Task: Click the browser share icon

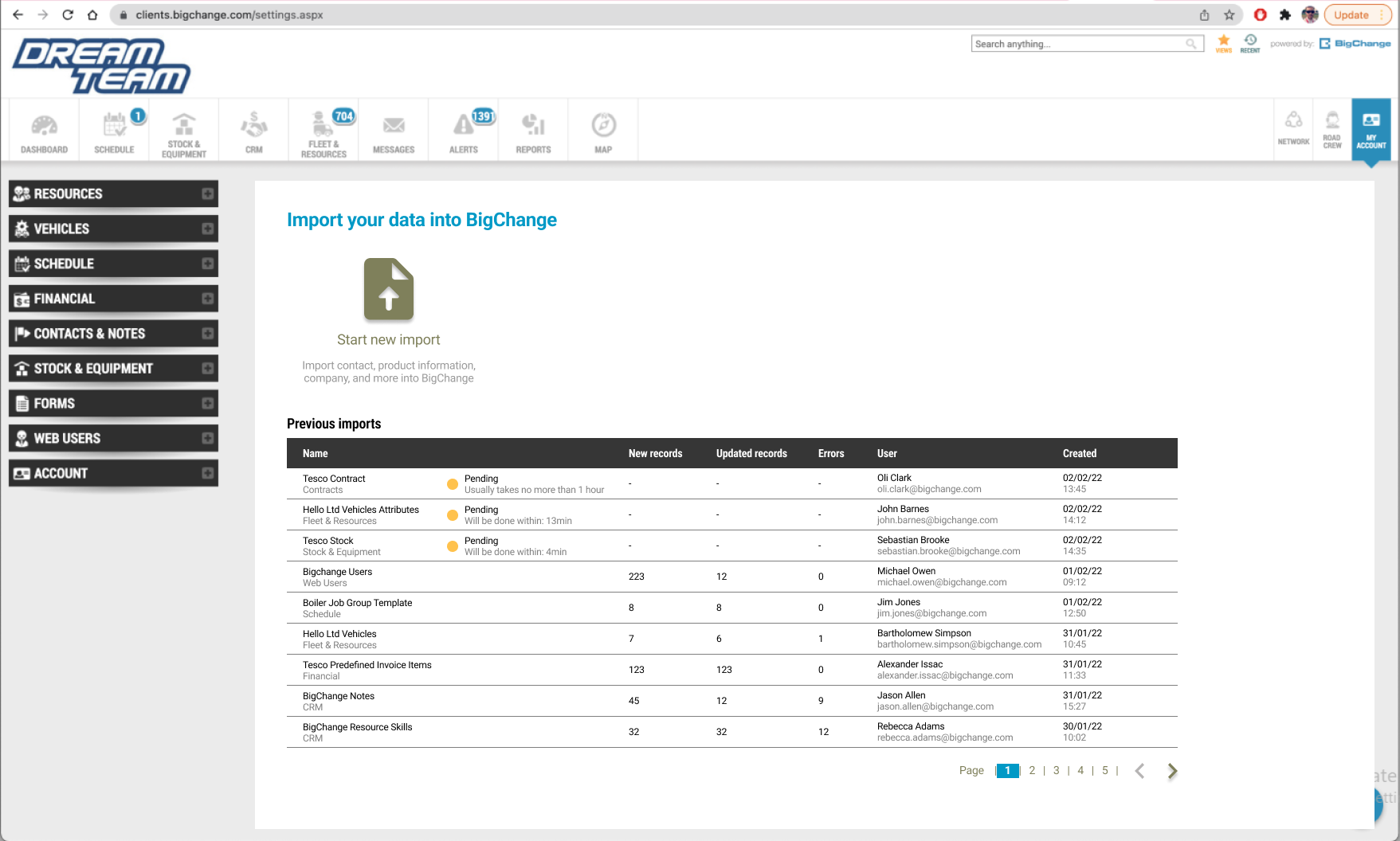Action: pos(1204,14)
